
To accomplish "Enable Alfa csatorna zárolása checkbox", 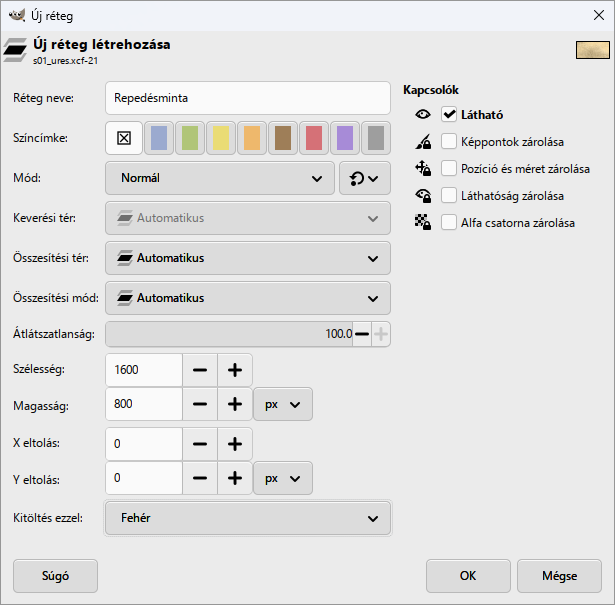I will (449, 222).
